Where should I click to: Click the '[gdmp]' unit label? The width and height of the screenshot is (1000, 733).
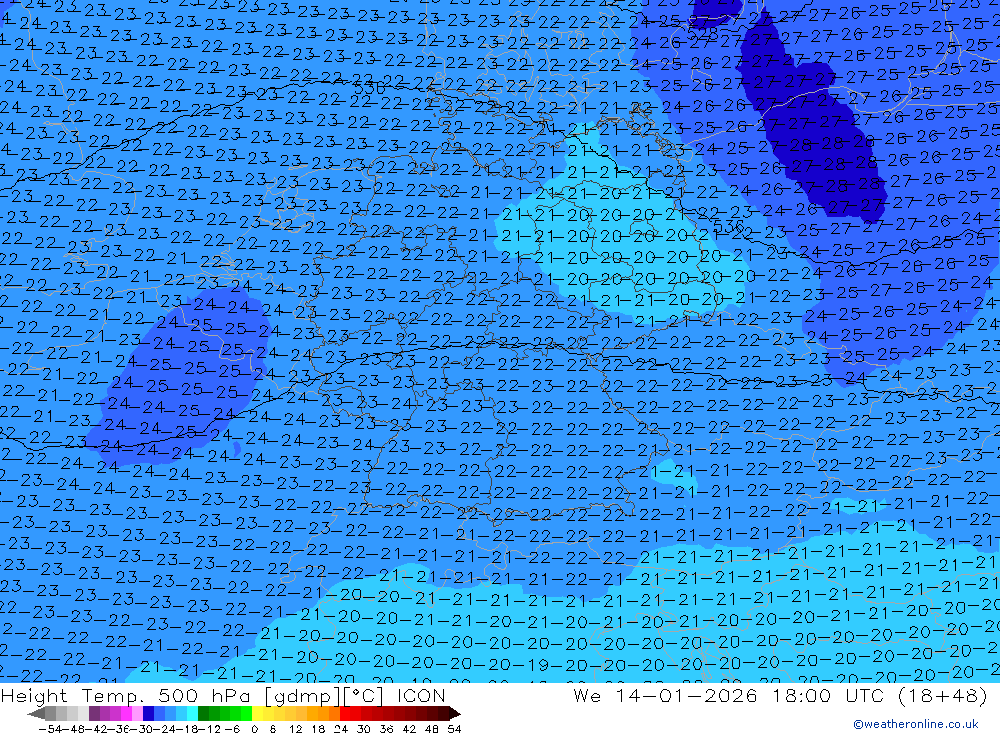303,697
